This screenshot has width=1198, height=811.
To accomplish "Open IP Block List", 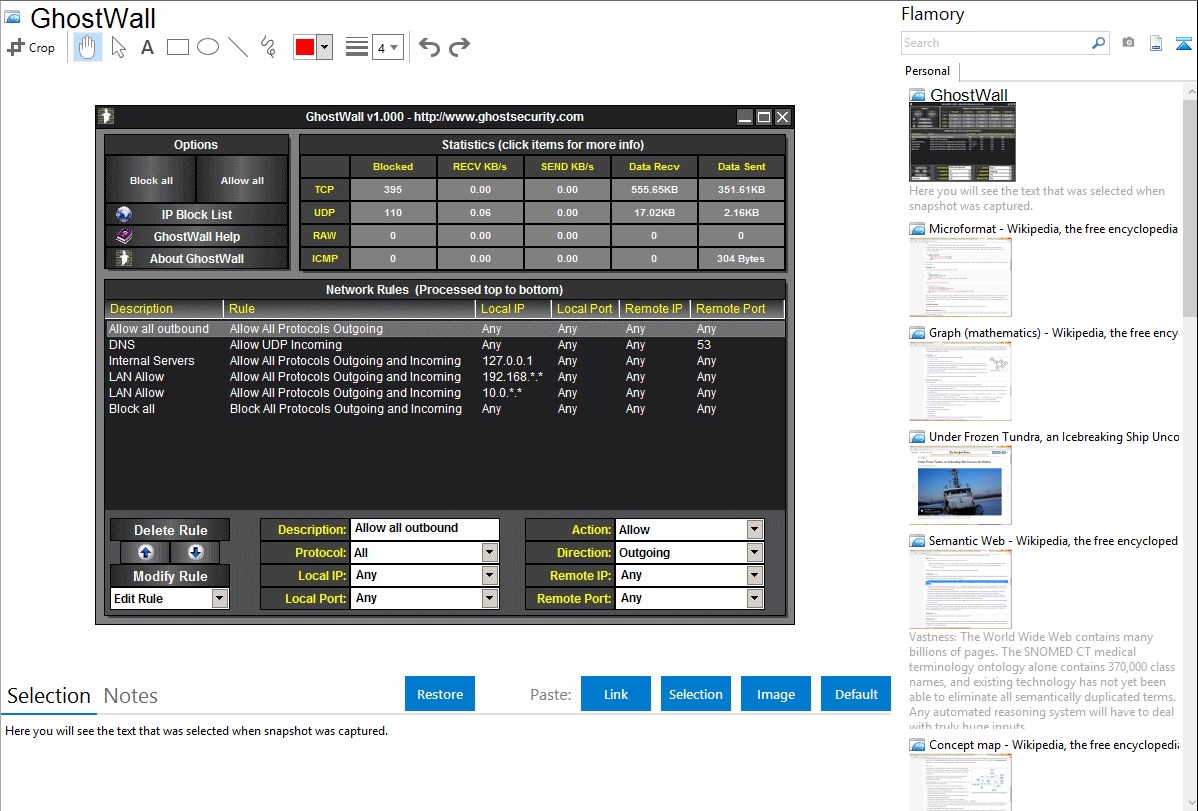I will [197, 215].
